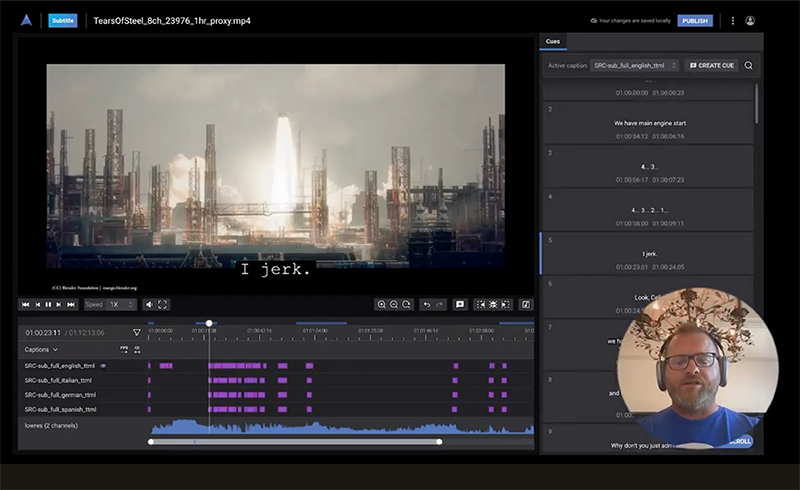This screenshot has height=490, width=800.
Task: Click the middle cue-trim icon in toolbar
Action: click(493, 305)
